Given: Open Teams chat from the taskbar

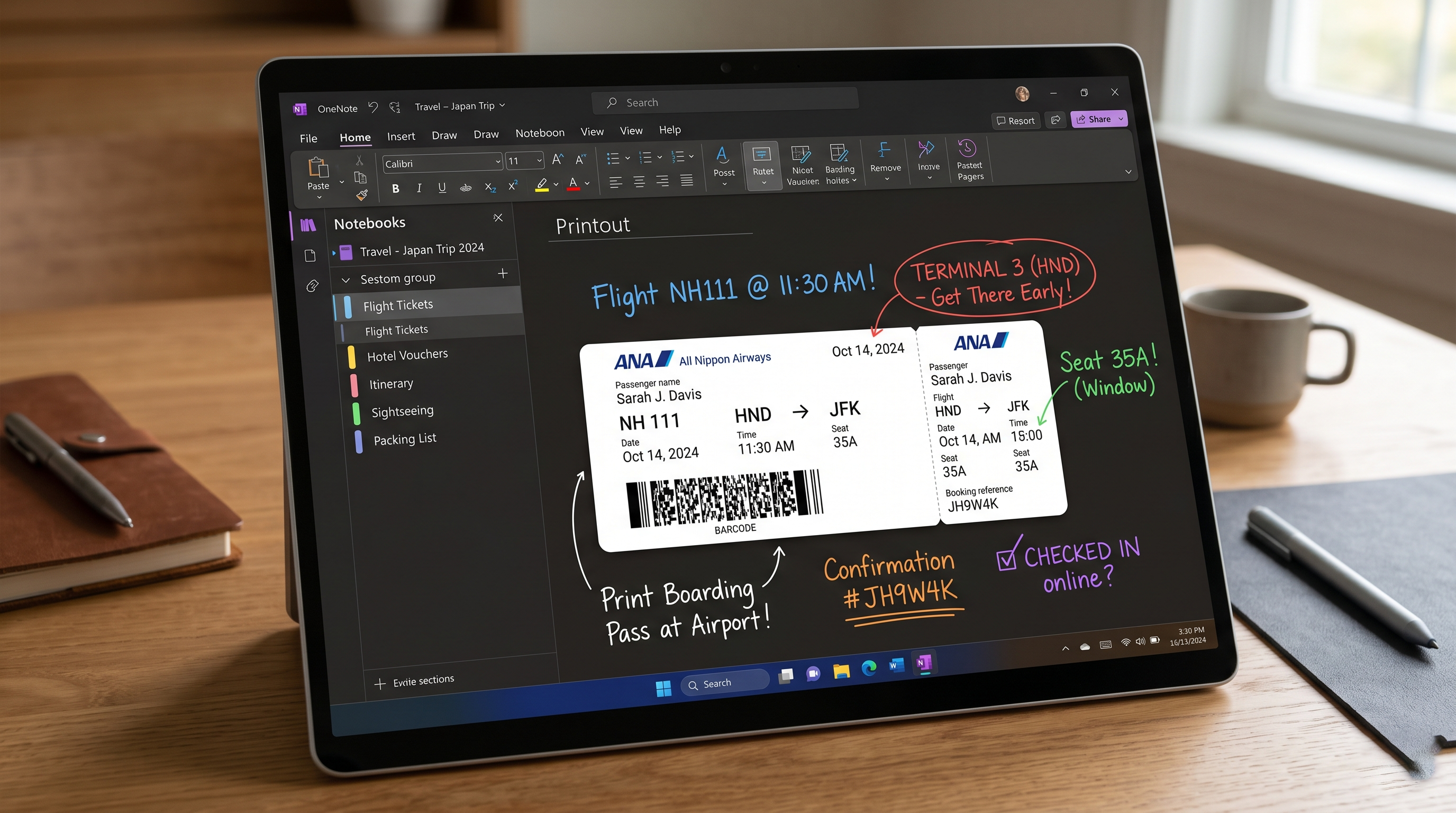Looking at the screenshot, I should point(813,673).
